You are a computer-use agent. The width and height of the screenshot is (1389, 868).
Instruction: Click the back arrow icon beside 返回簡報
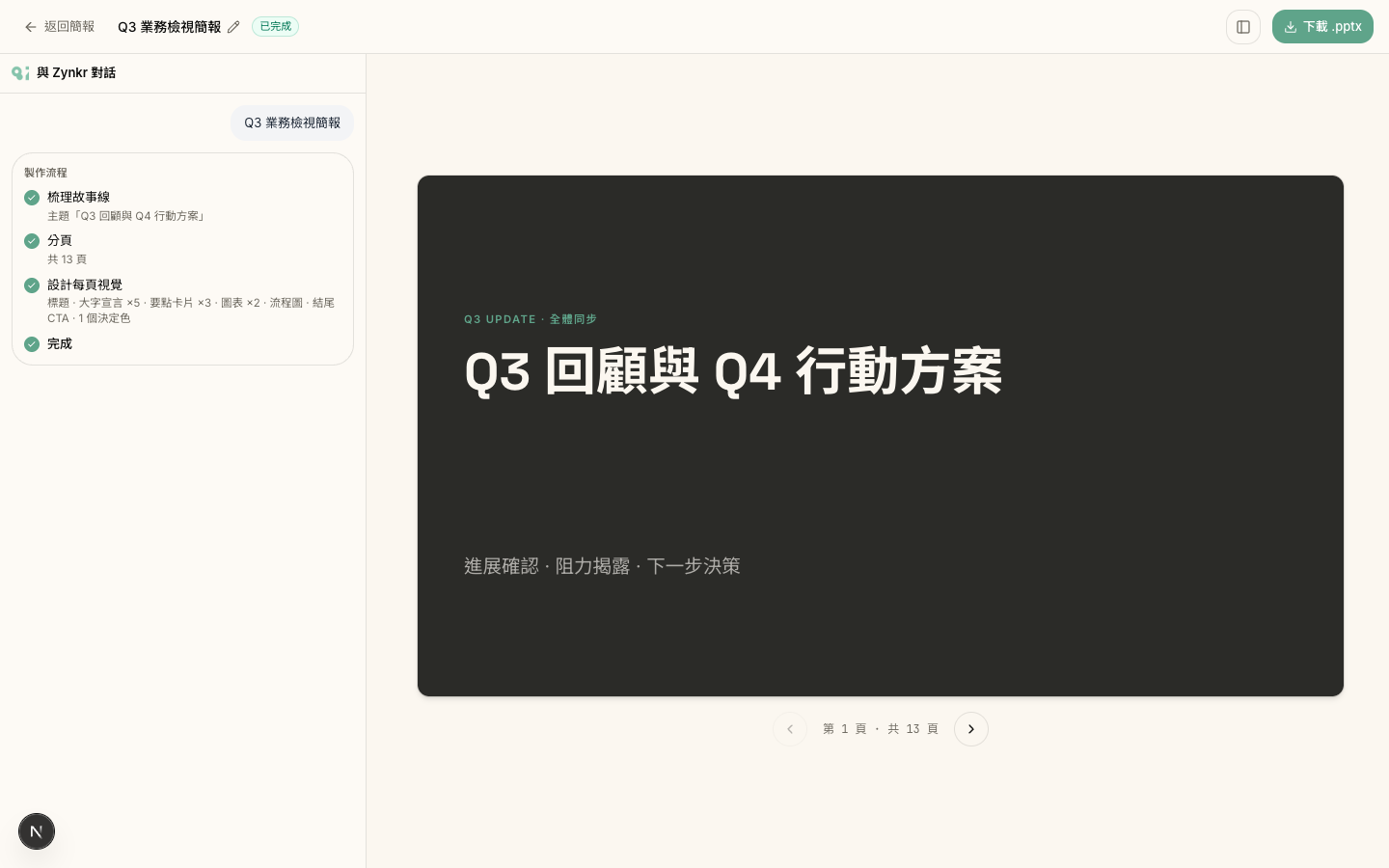[31, 27]
